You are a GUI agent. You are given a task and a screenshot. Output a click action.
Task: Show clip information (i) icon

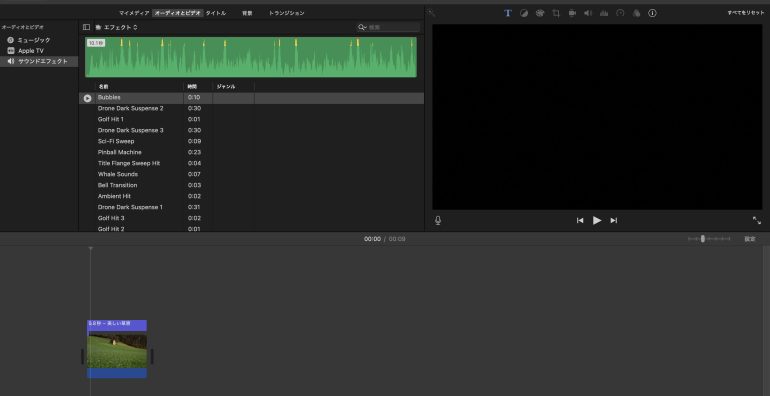click(652, 13)
